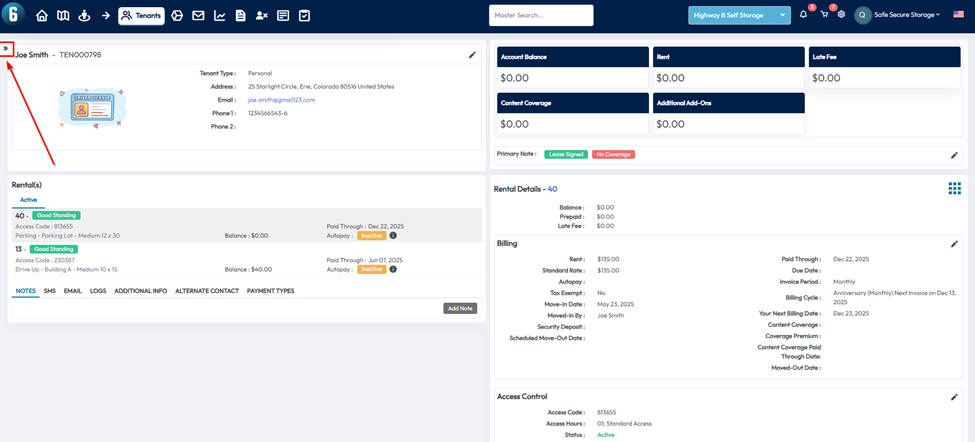
Task: Expand the collapsed sidebar with double-chevron
Action: point(7,48)
